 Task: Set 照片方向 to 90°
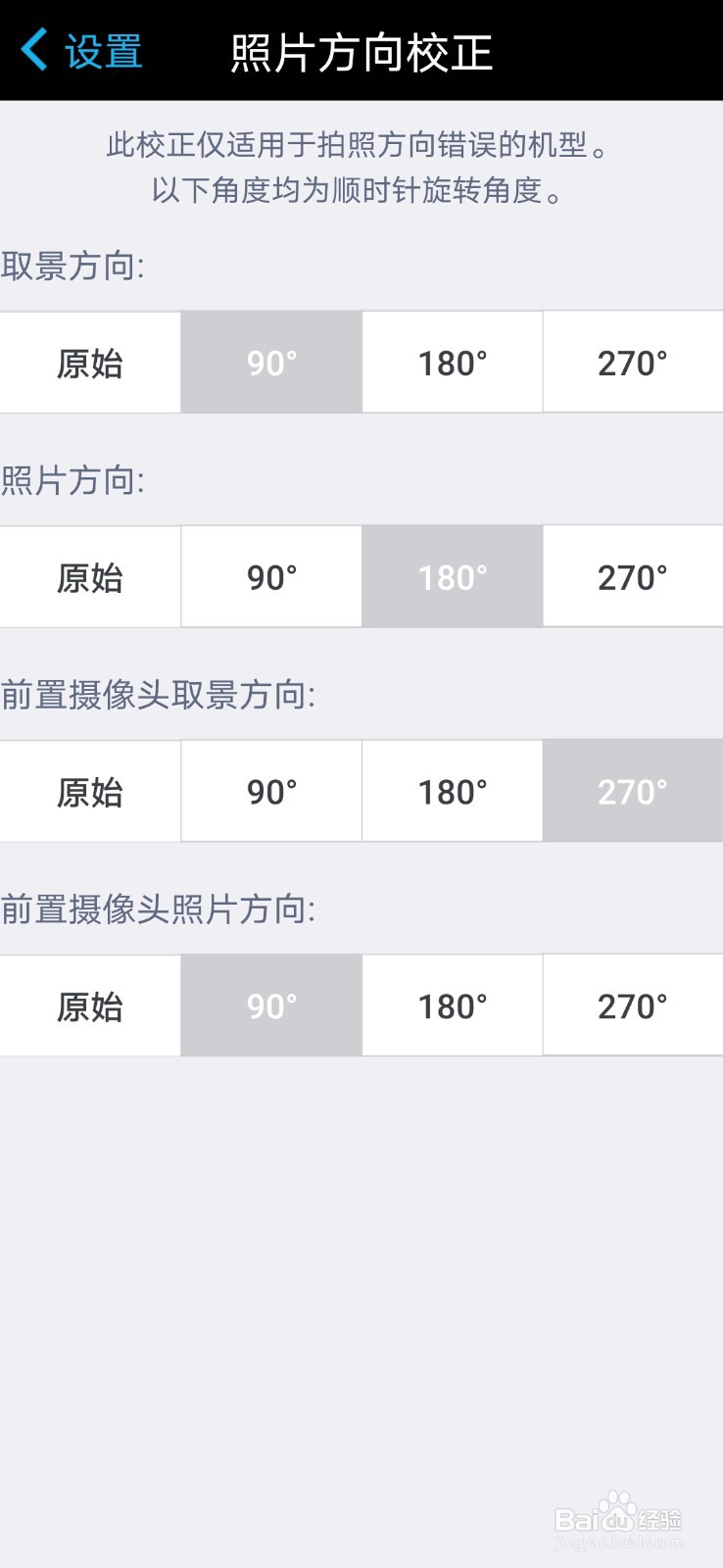(271, 577)
